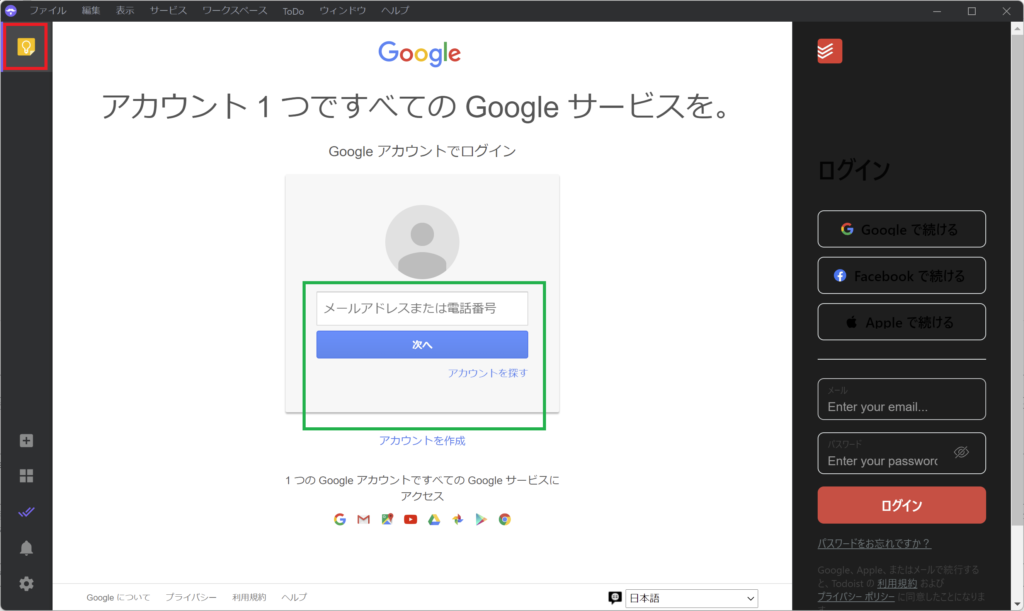Click Google について footer link

coord(118,597)
